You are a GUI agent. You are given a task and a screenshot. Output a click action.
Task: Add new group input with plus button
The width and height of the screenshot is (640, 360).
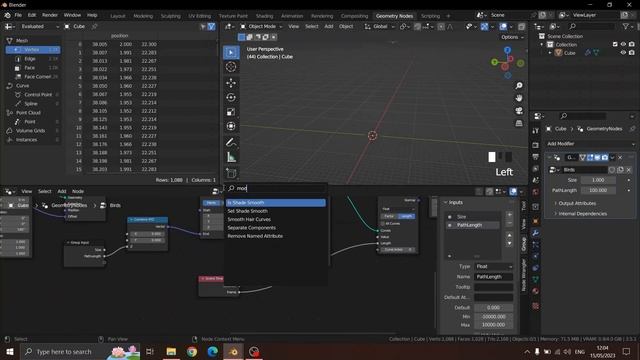[x=509, y=215]
